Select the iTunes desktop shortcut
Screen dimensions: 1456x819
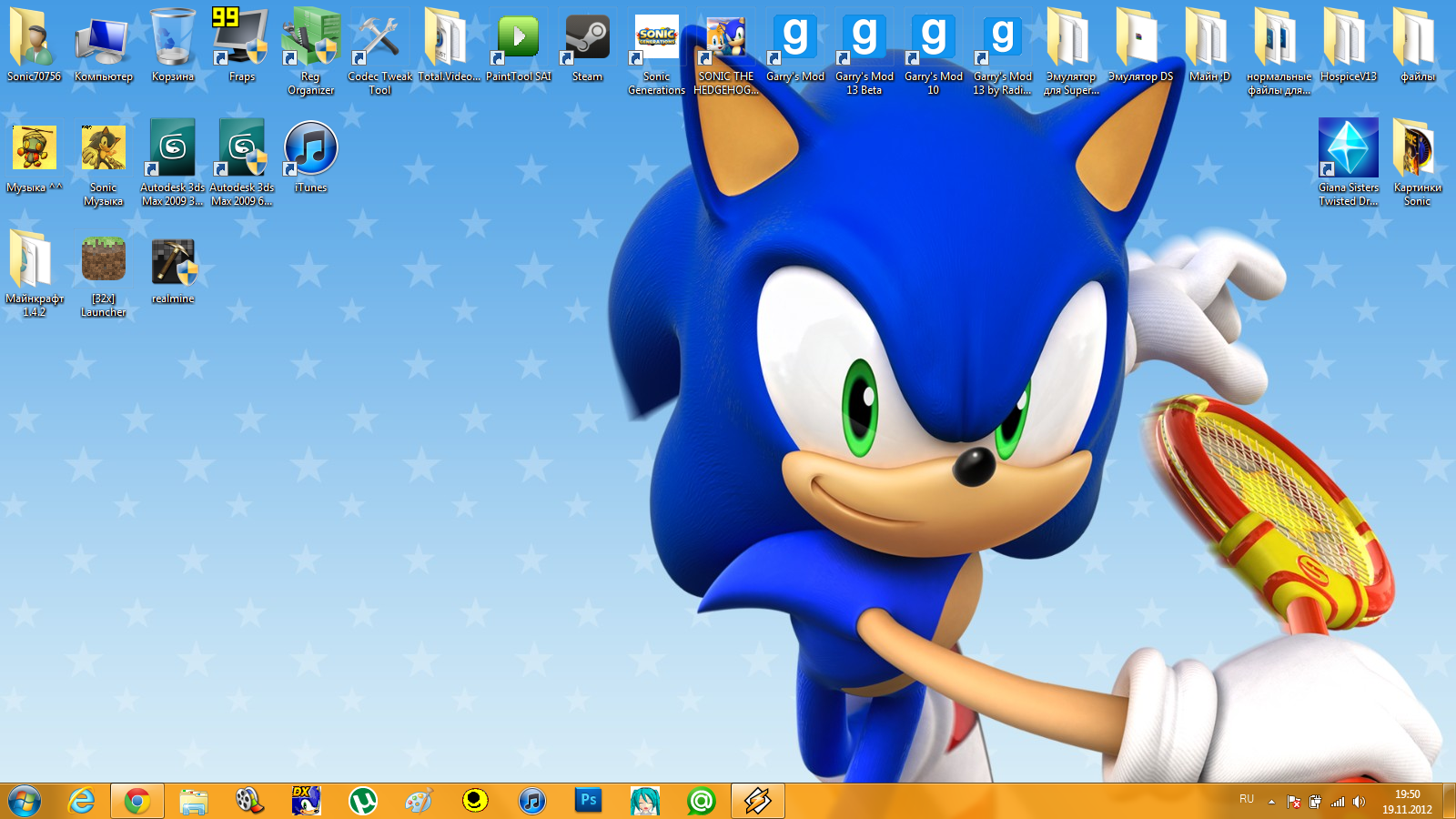pyautogui.click(x=311, y=157)
